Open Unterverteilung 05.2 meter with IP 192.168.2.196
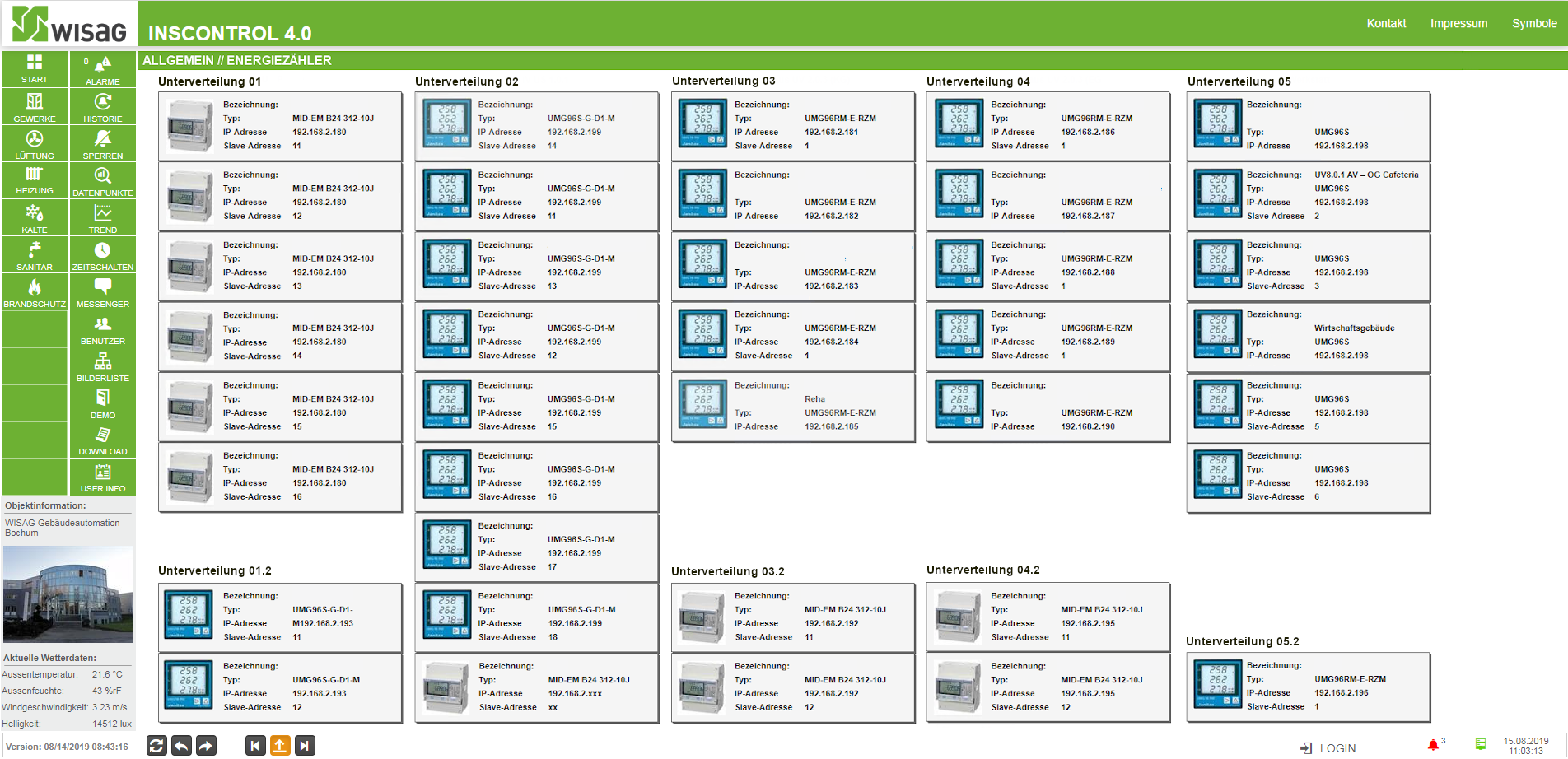This screenshot has height=759, width=1568. (x=1309, y=687)
